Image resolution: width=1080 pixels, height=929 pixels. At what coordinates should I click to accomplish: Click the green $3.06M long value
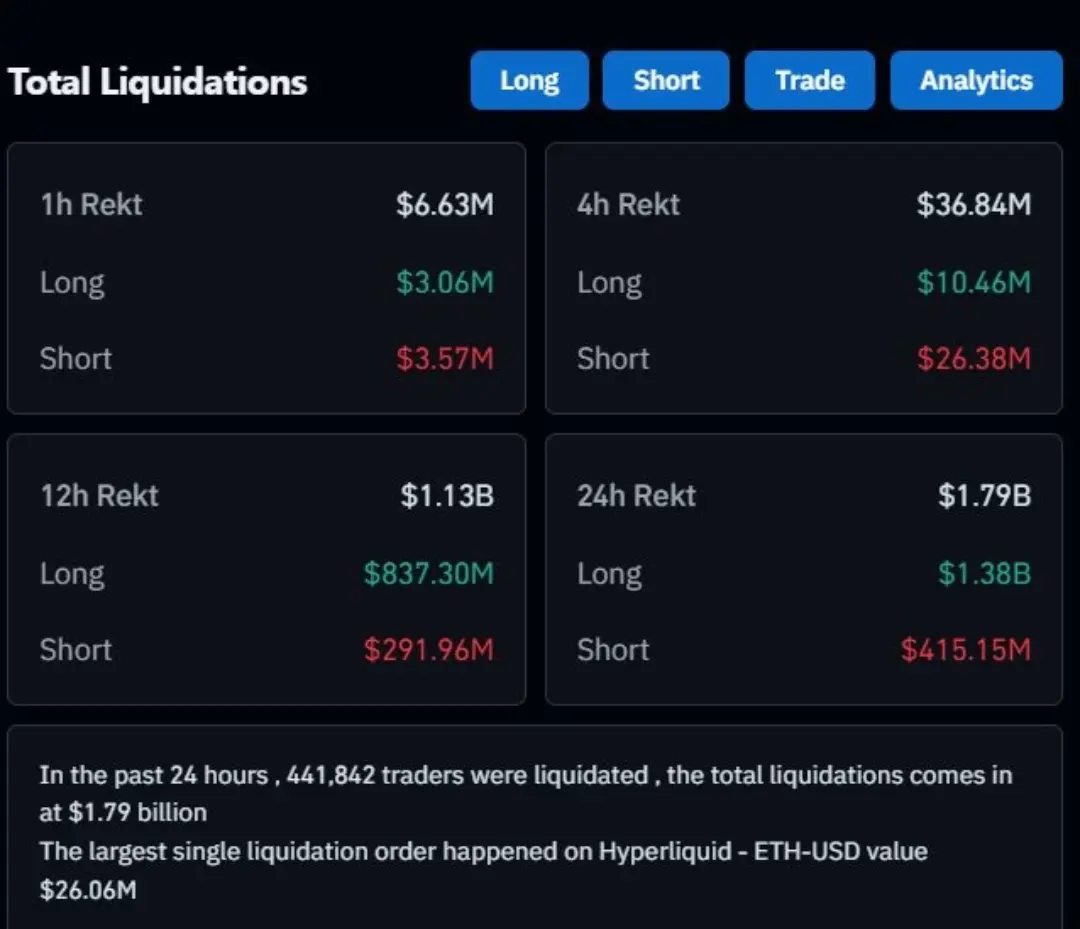(x=445, y=282)
